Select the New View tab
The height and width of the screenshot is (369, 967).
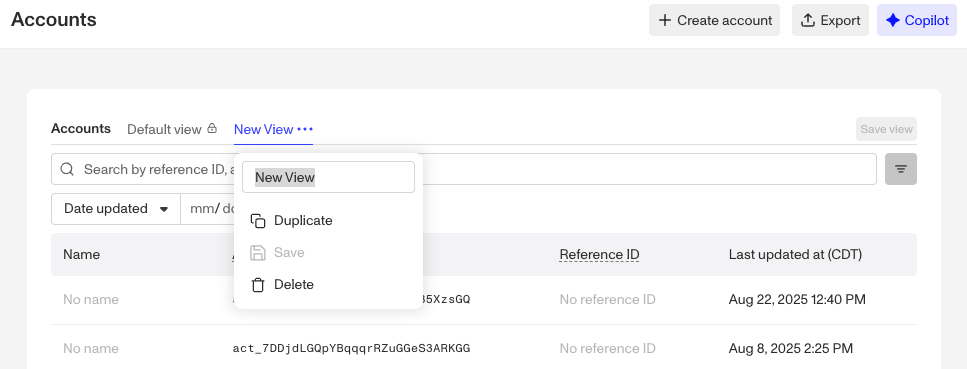click(263, 129)
